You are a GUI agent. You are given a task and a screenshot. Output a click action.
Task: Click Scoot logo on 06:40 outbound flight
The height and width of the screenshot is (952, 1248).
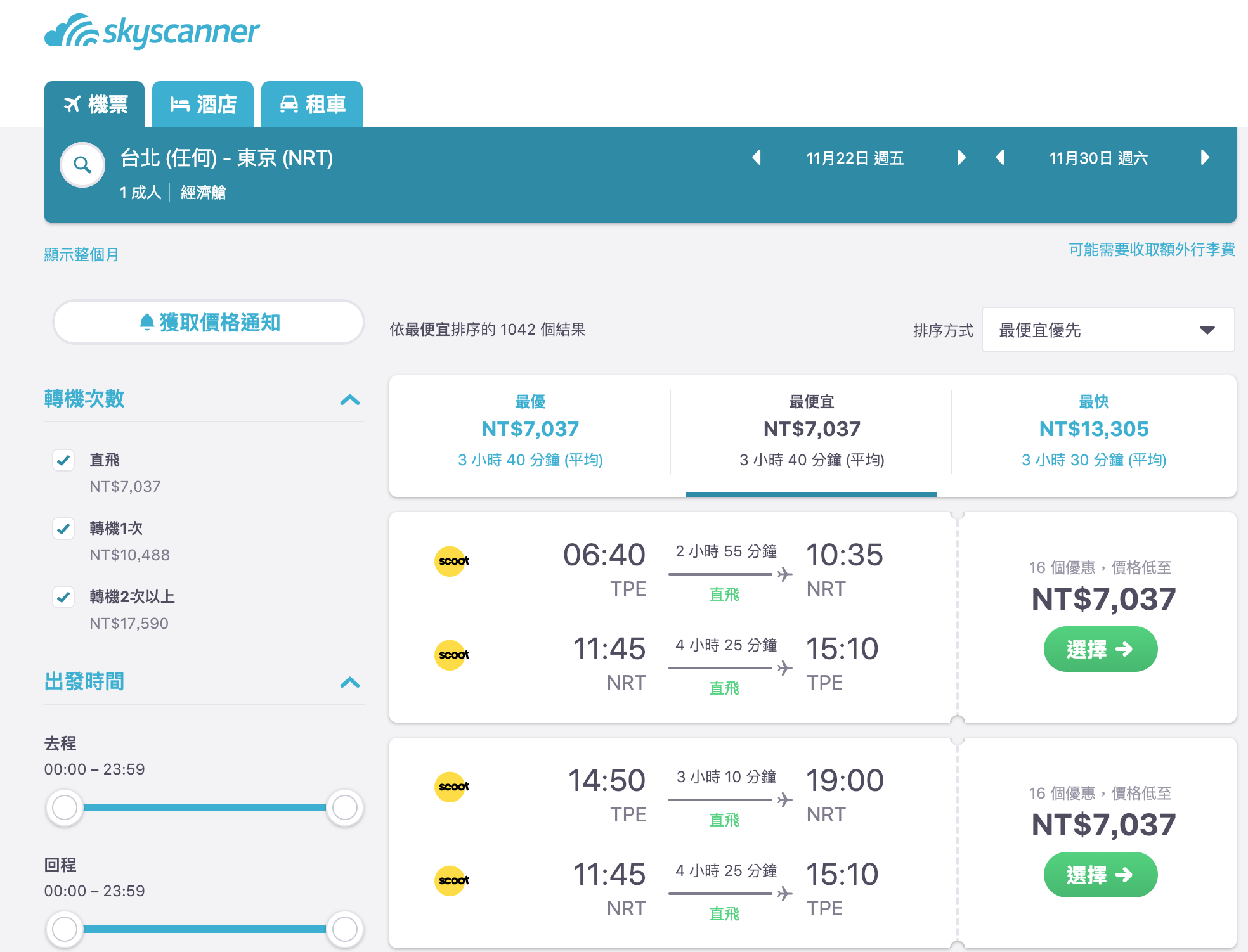click(x=452, y=561)
